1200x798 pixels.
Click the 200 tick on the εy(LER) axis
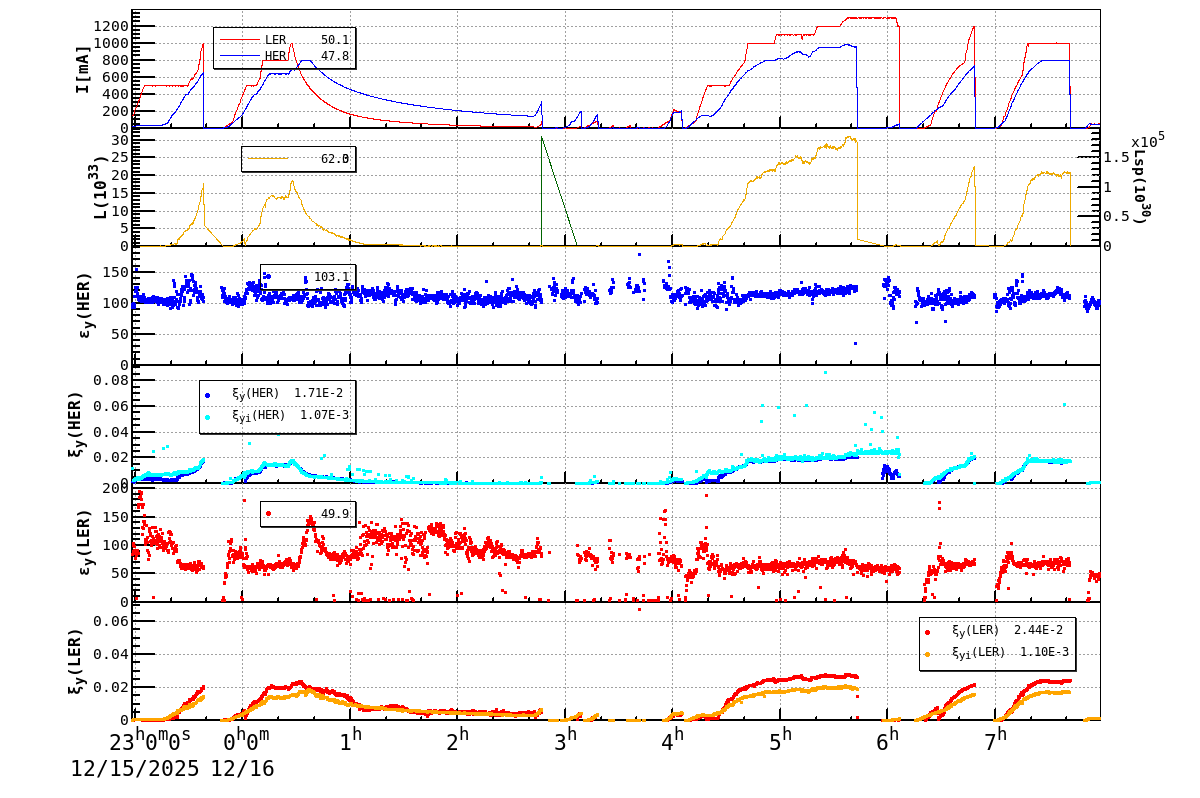(x=114, y=489)
